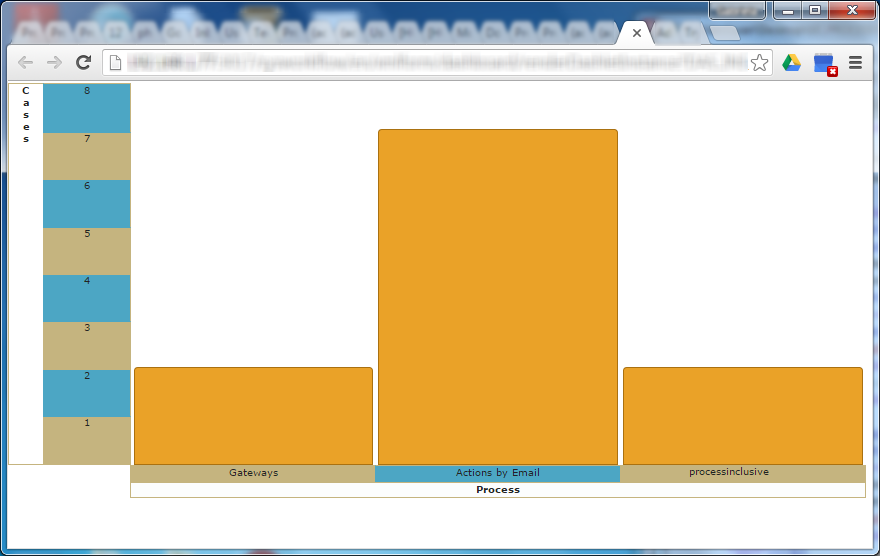This screenshot has width=880, height=556.
Task: Click the Process axis title
Action: point(497,490)
